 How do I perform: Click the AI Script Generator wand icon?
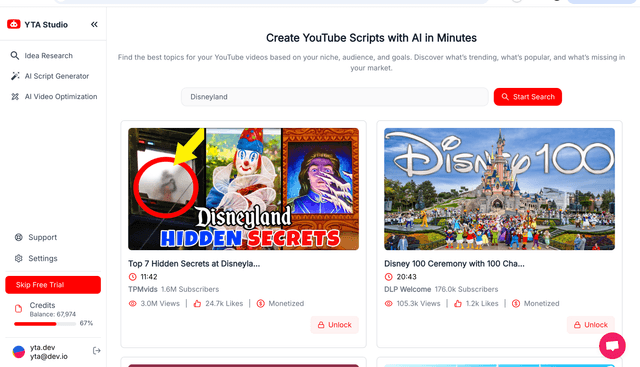coord(15,76)
